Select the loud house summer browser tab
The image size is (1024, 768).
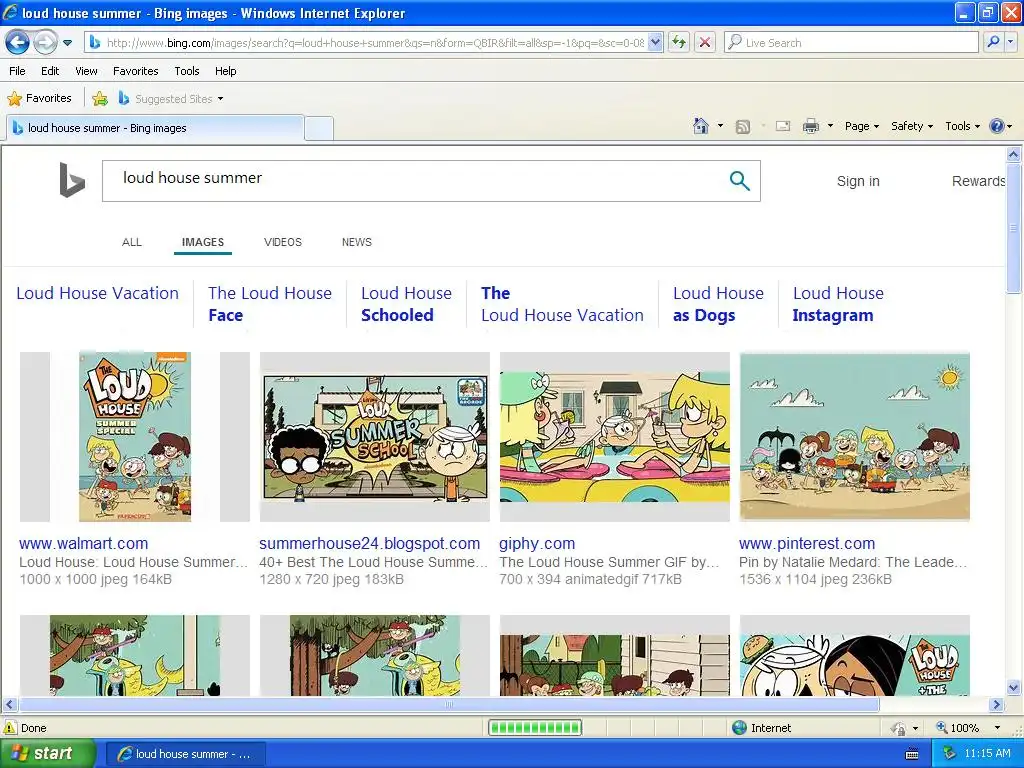[x=155, y=128]
